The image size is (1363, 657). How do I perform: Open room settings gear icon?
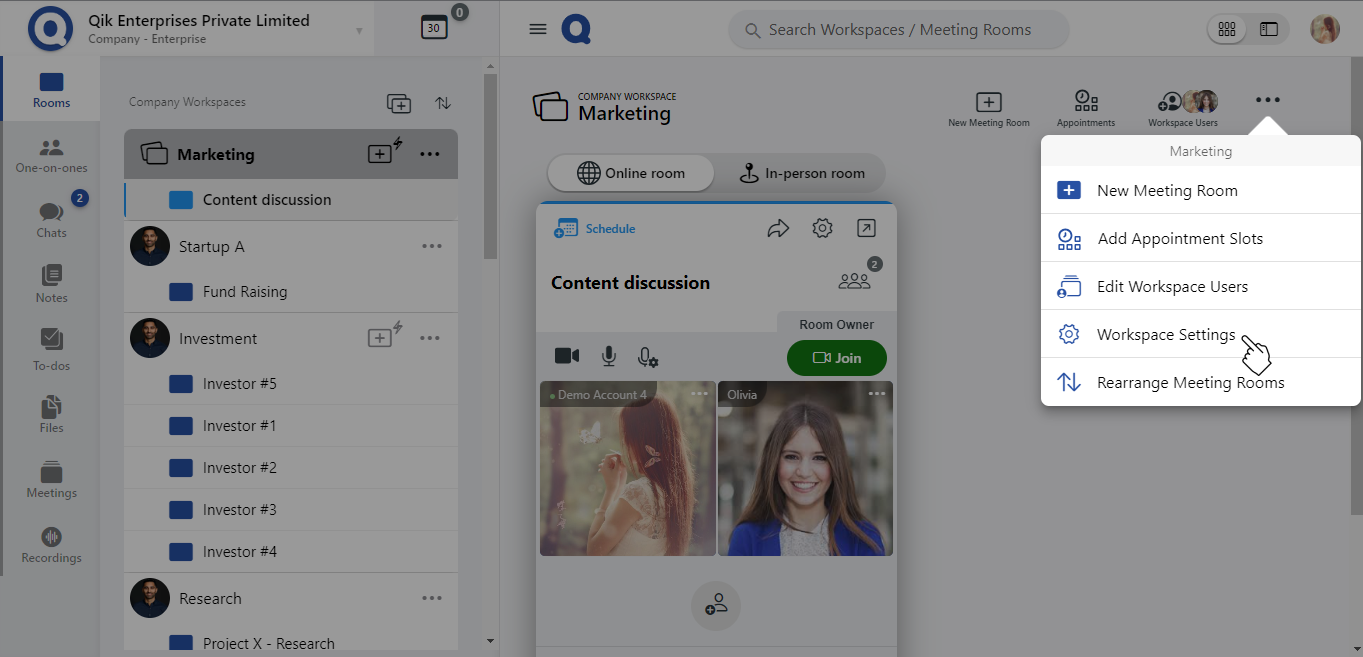coord(822,229)
